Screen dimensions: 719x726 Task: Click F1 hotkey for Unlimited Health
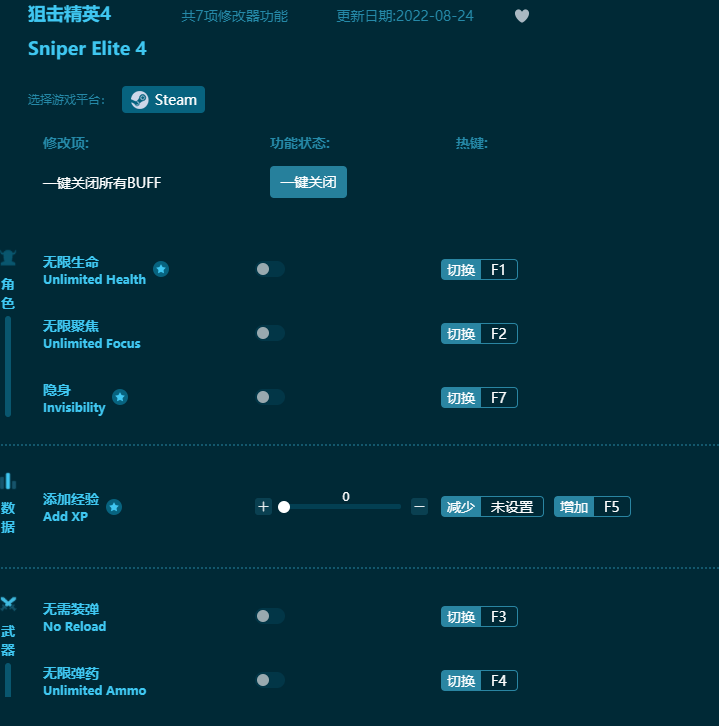tap(479, 269)
